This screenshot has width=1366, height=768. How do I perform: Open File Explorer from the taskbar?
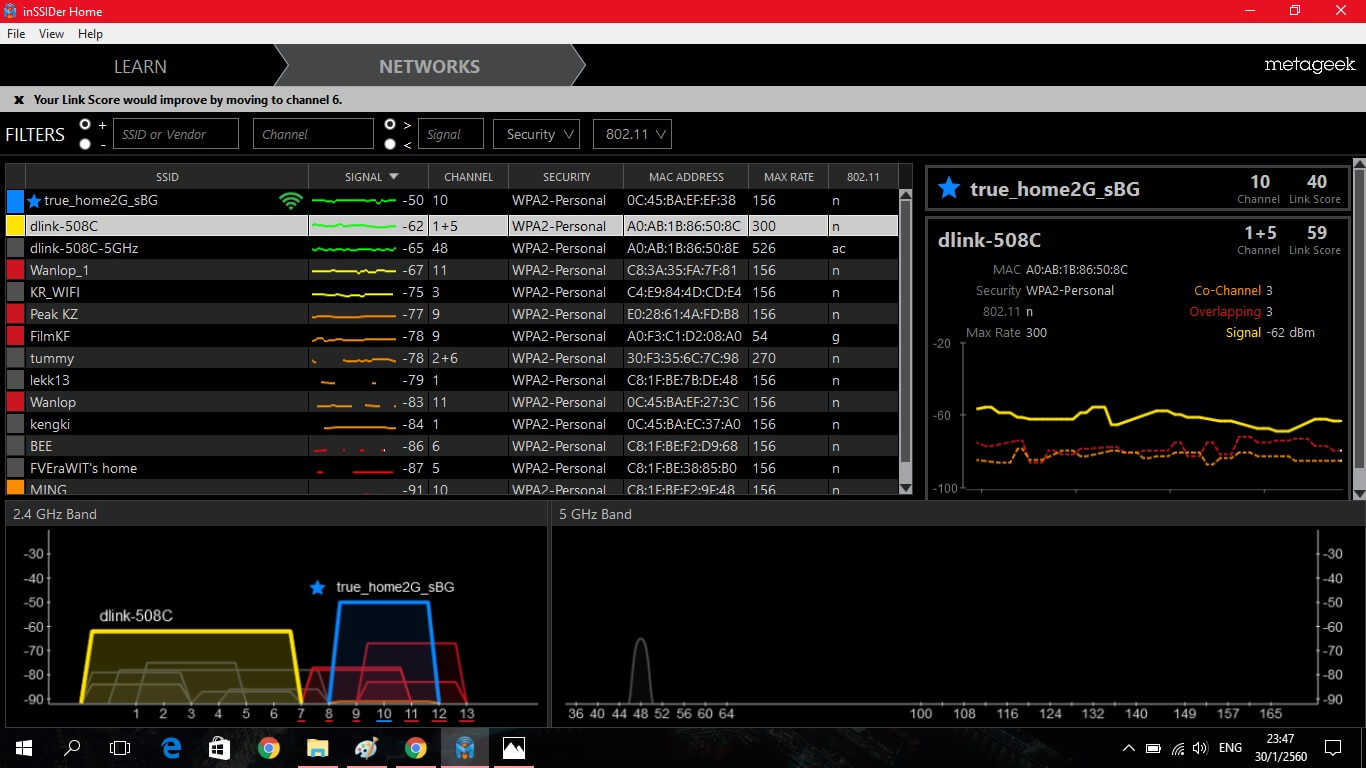(317, 747)
